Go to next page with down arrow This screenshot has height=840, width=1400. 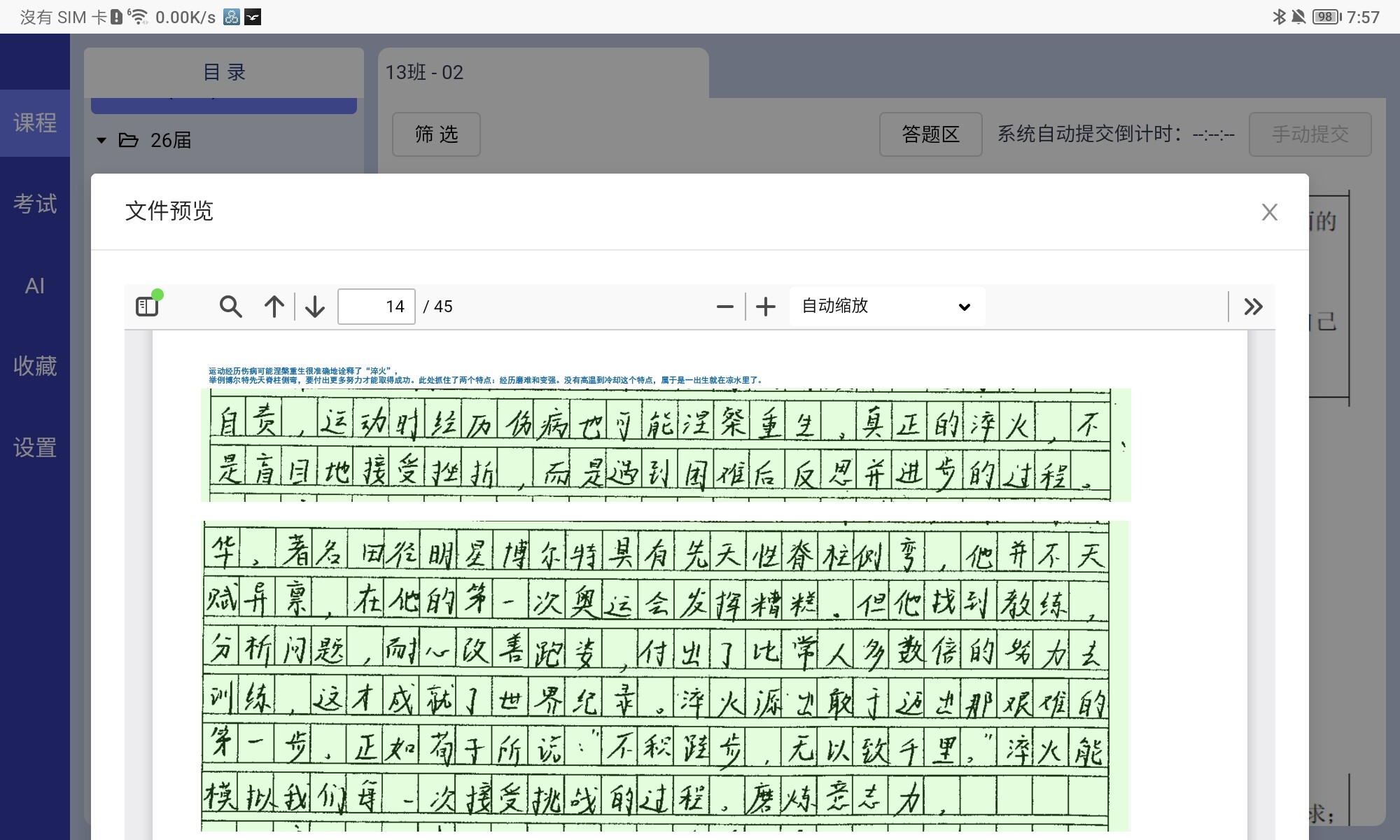pos(315,307)
